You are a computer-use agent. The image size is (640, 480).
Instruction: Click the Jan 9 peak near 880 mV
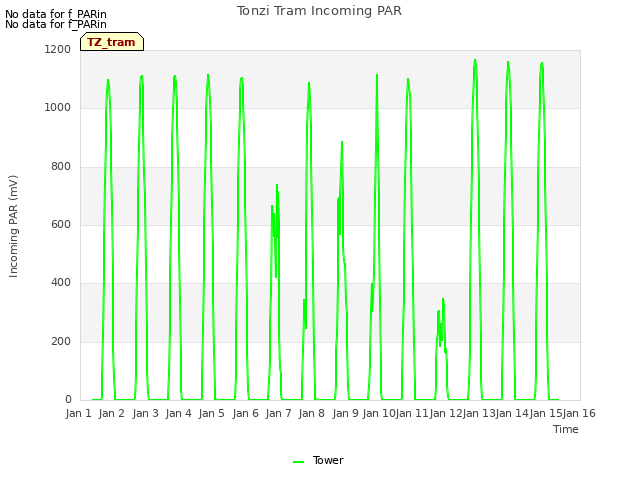coord(342,142)
